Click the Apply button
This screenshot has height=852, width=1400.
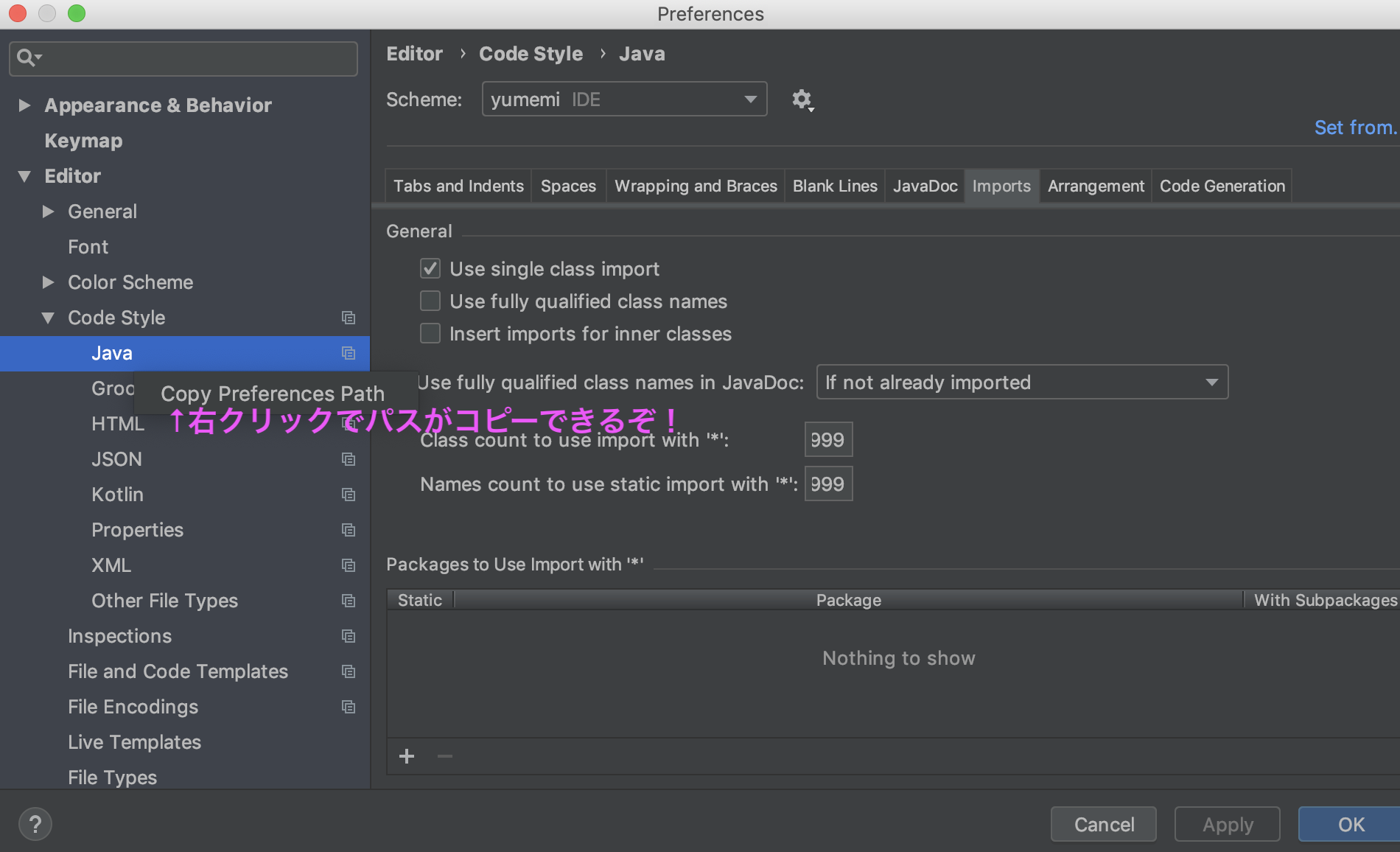1228,824
